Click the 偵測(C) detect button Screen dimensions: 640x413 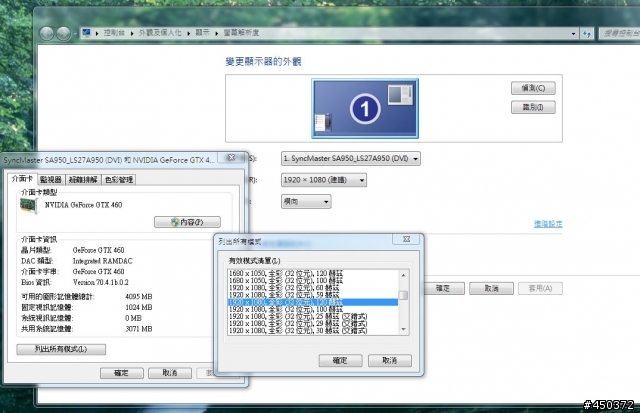[x=533, y=88]
